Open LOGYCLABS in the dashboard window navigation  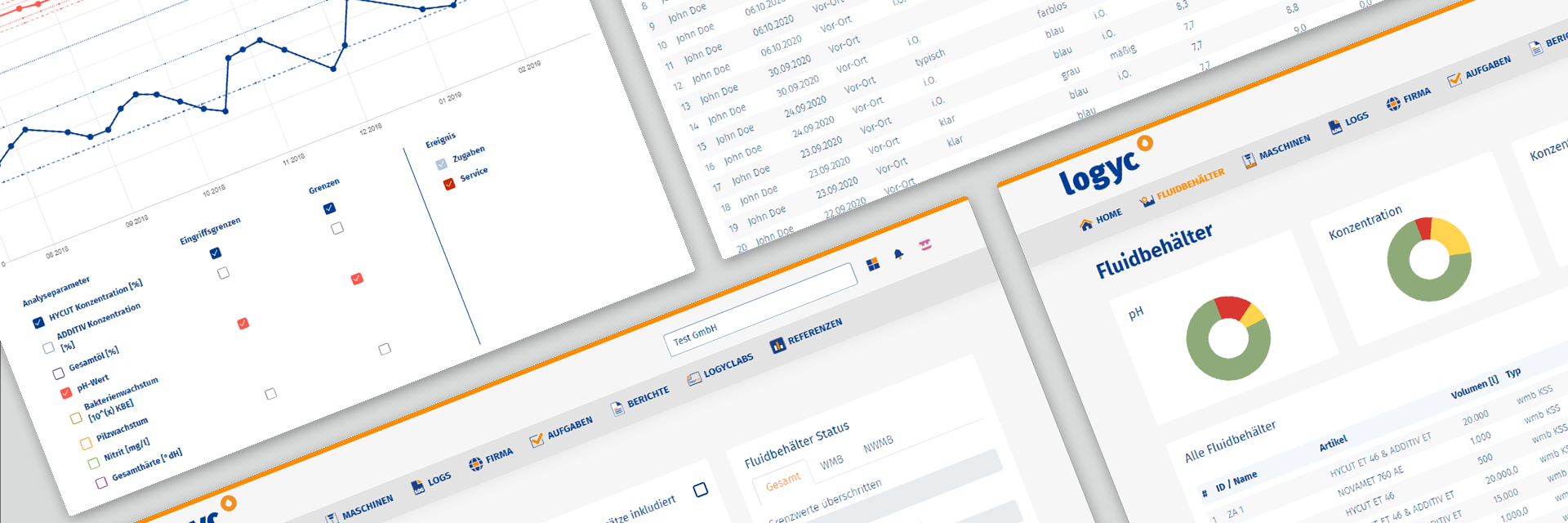click(x=720, y=369)
